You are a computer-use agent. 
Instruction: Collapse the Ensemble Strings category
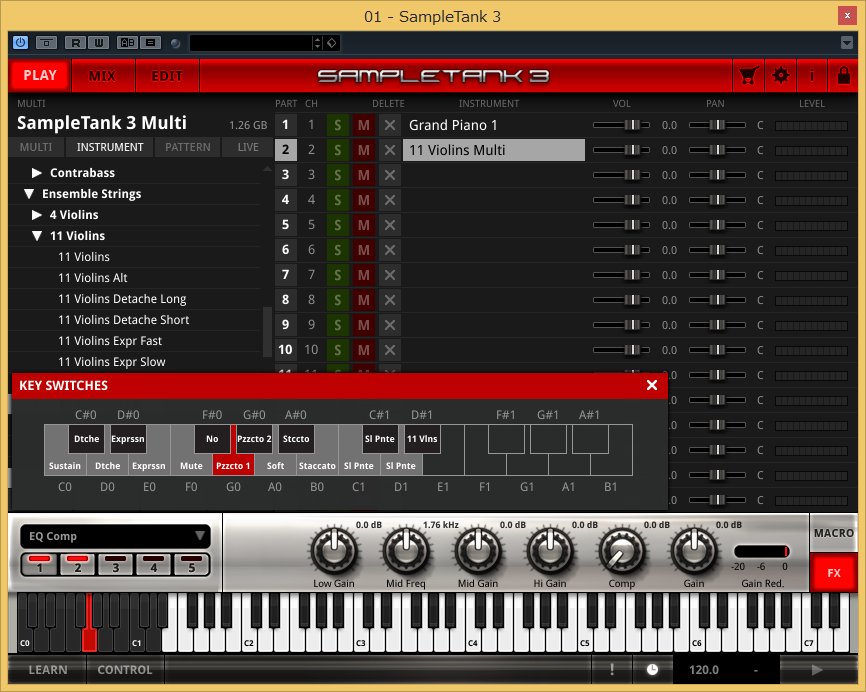[29, 194]
